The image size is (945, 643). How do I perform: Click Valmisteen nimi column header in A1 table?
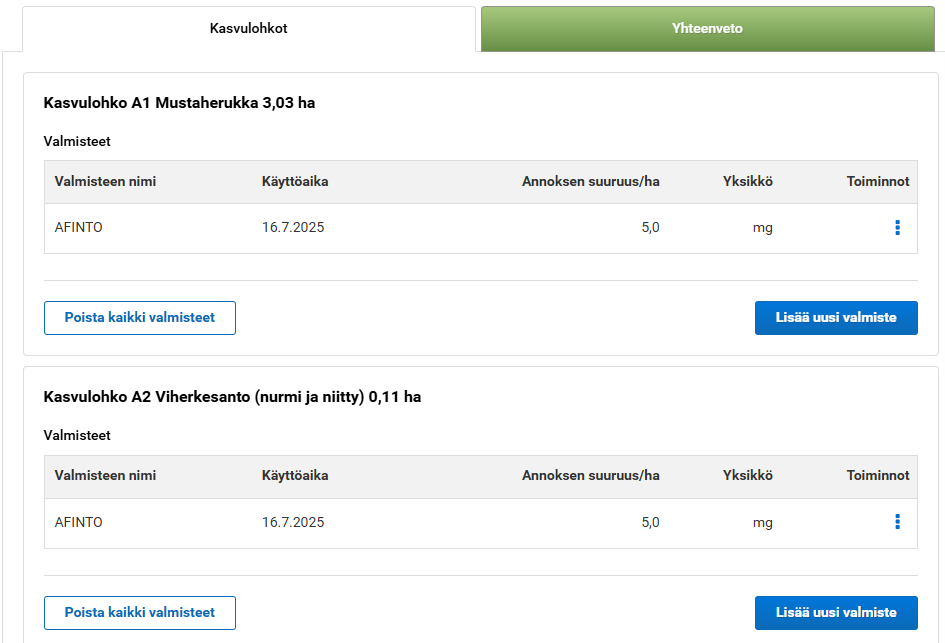tap(105, 181)
